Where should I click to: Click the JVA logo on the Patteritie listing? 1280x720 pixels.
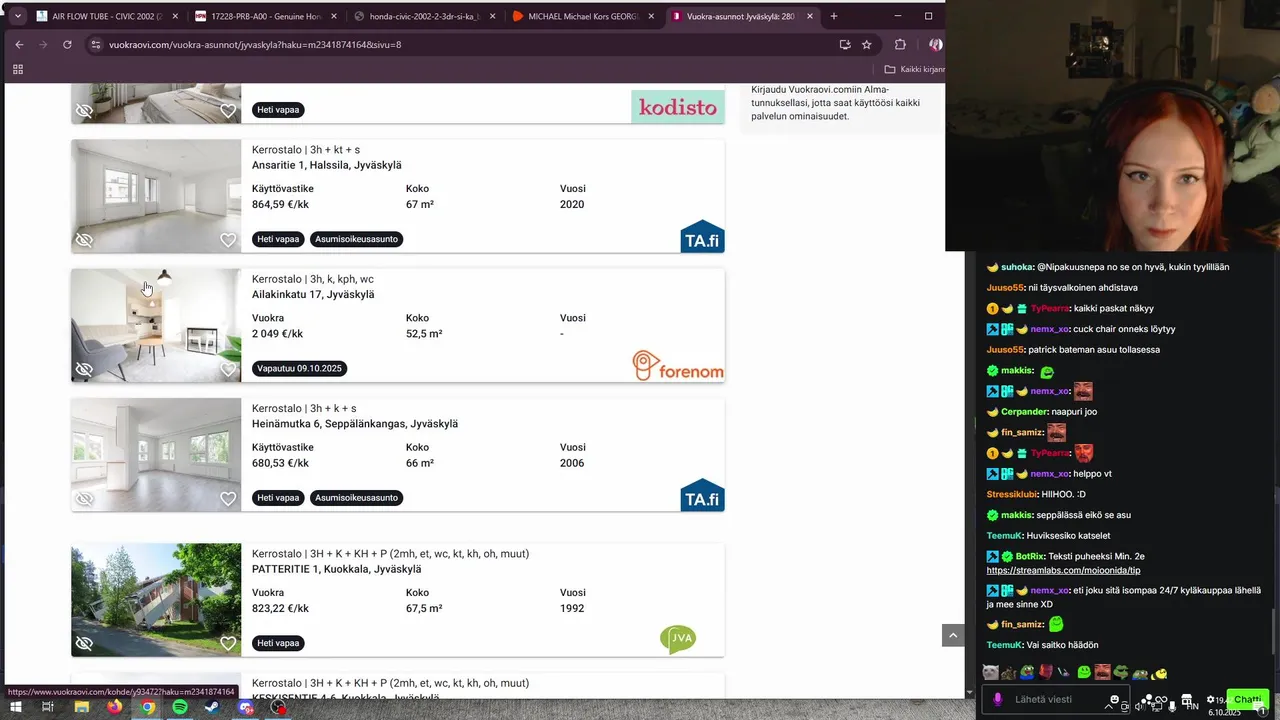tap(678, 639)
